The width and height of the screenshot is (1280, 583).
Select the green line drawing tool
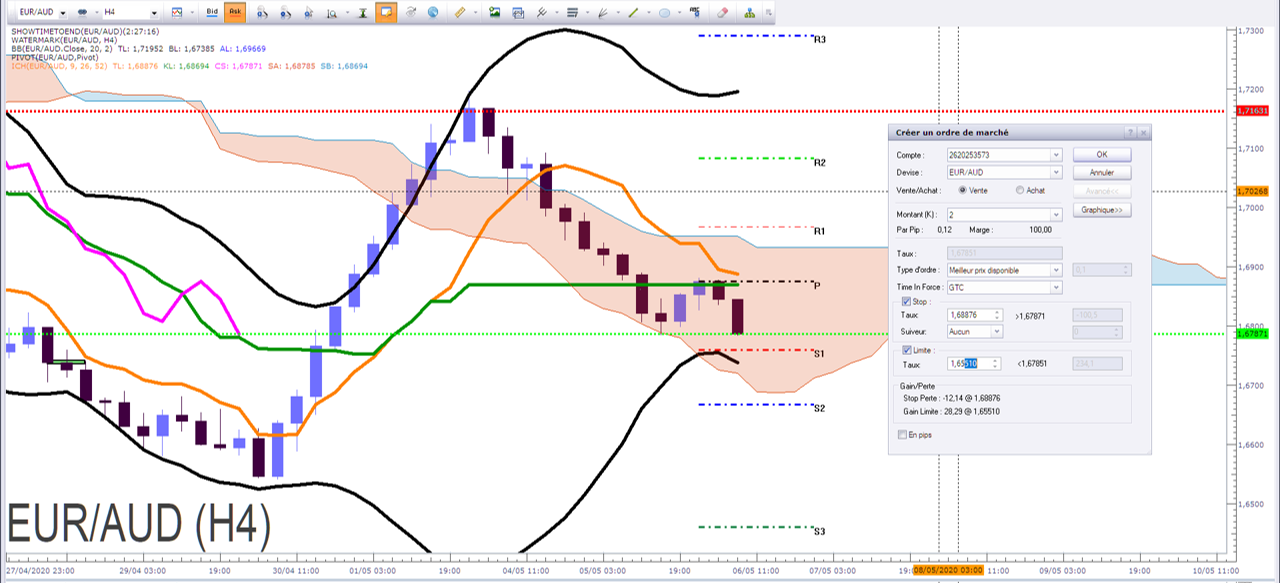633,12
